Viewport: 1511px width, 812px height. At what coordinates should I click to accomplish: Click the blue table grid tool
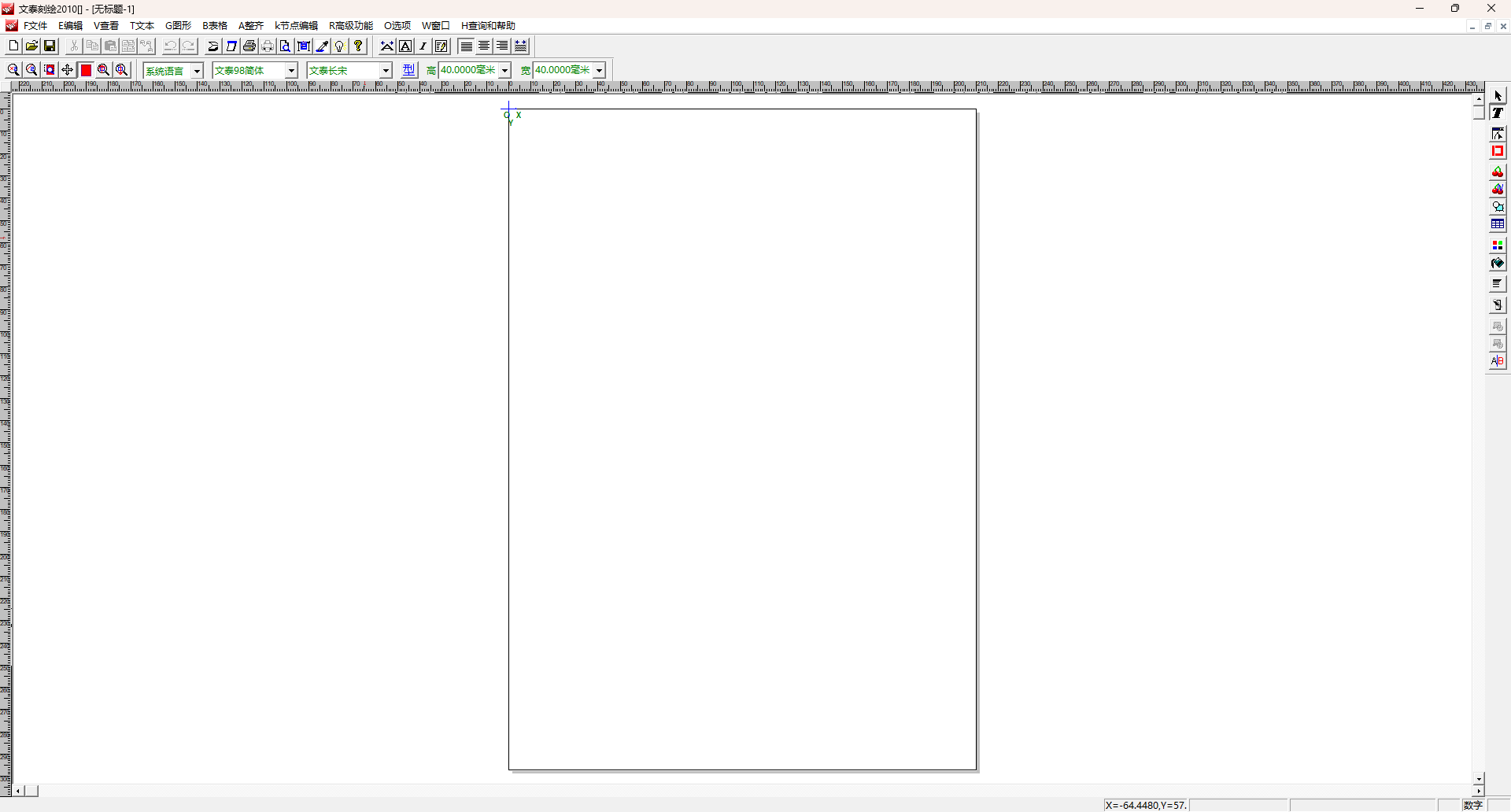point(1498,224)
